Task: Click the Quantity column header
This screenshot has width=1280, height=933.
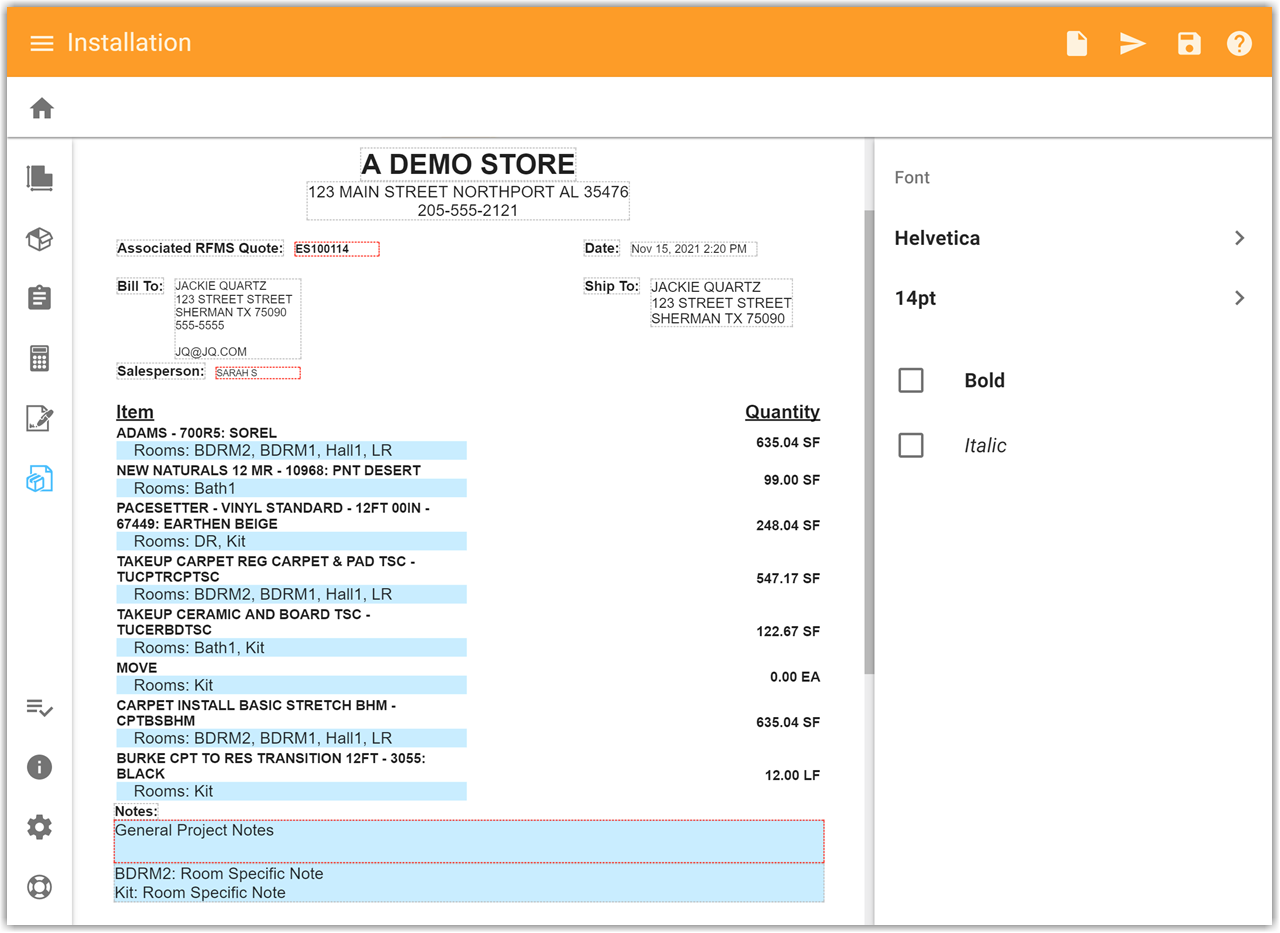Action: pos(782,412)
